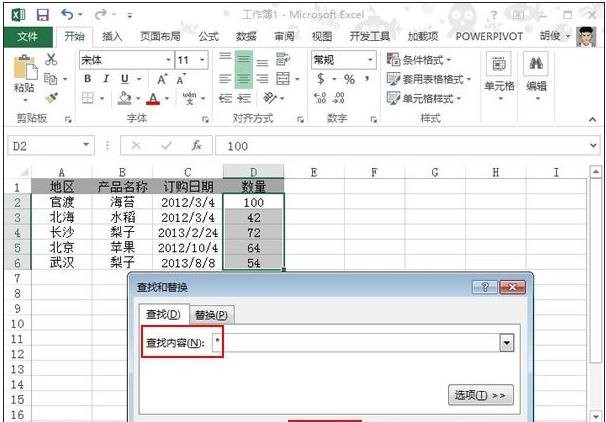Open the font name dropdown 宋体
Screen dimensions: 606x422
click(x=165, y=60)
